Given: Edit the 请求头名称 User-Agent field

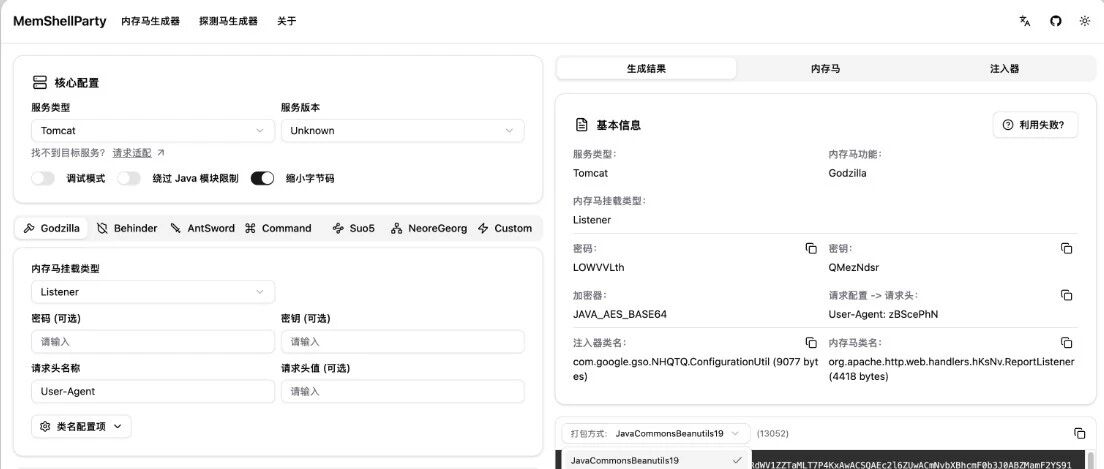Looking at the screenshot, I should (153, 392).
